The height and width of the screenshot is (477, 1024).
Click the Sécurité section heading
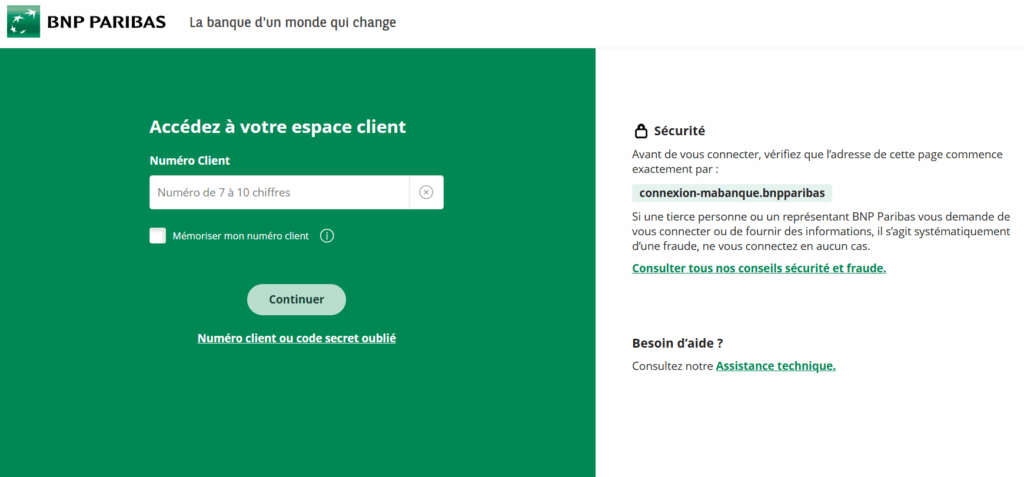pos(679,131)
